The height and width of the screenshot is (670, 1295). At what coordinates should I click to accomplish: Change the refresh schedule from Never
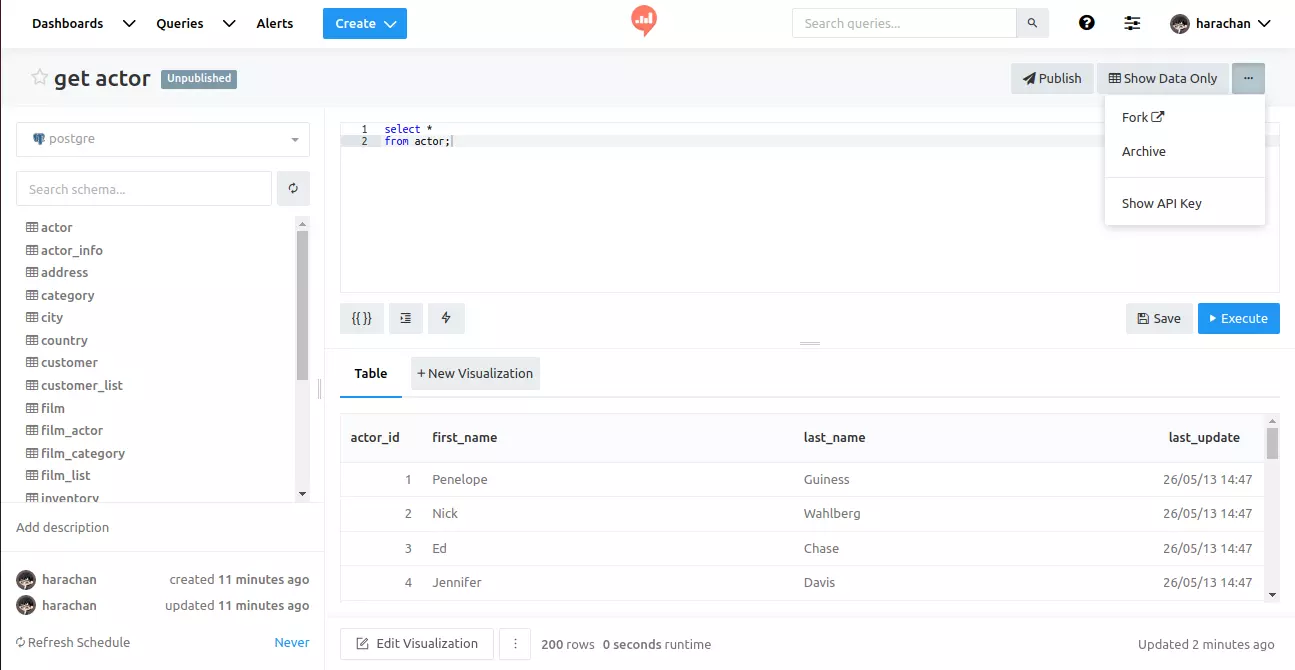[291, 642]
